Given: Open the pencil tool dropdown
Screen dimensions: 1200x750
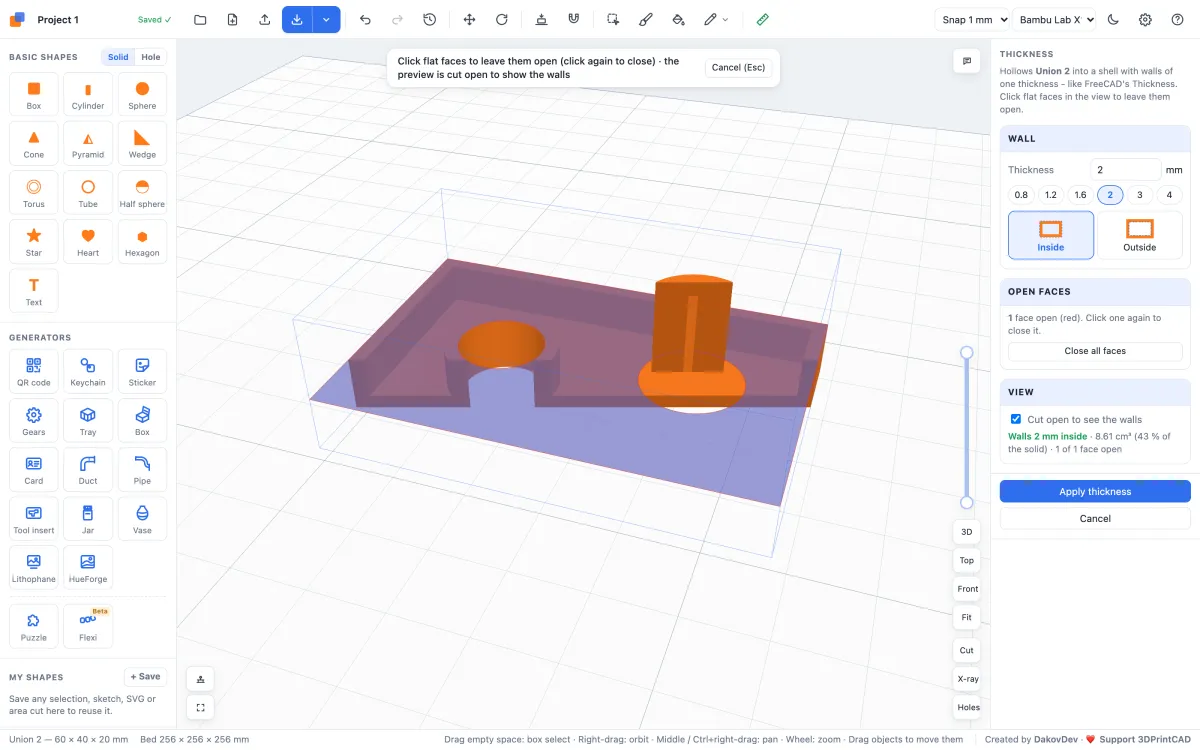Looking at the screenshot, I should coord(716,19).
